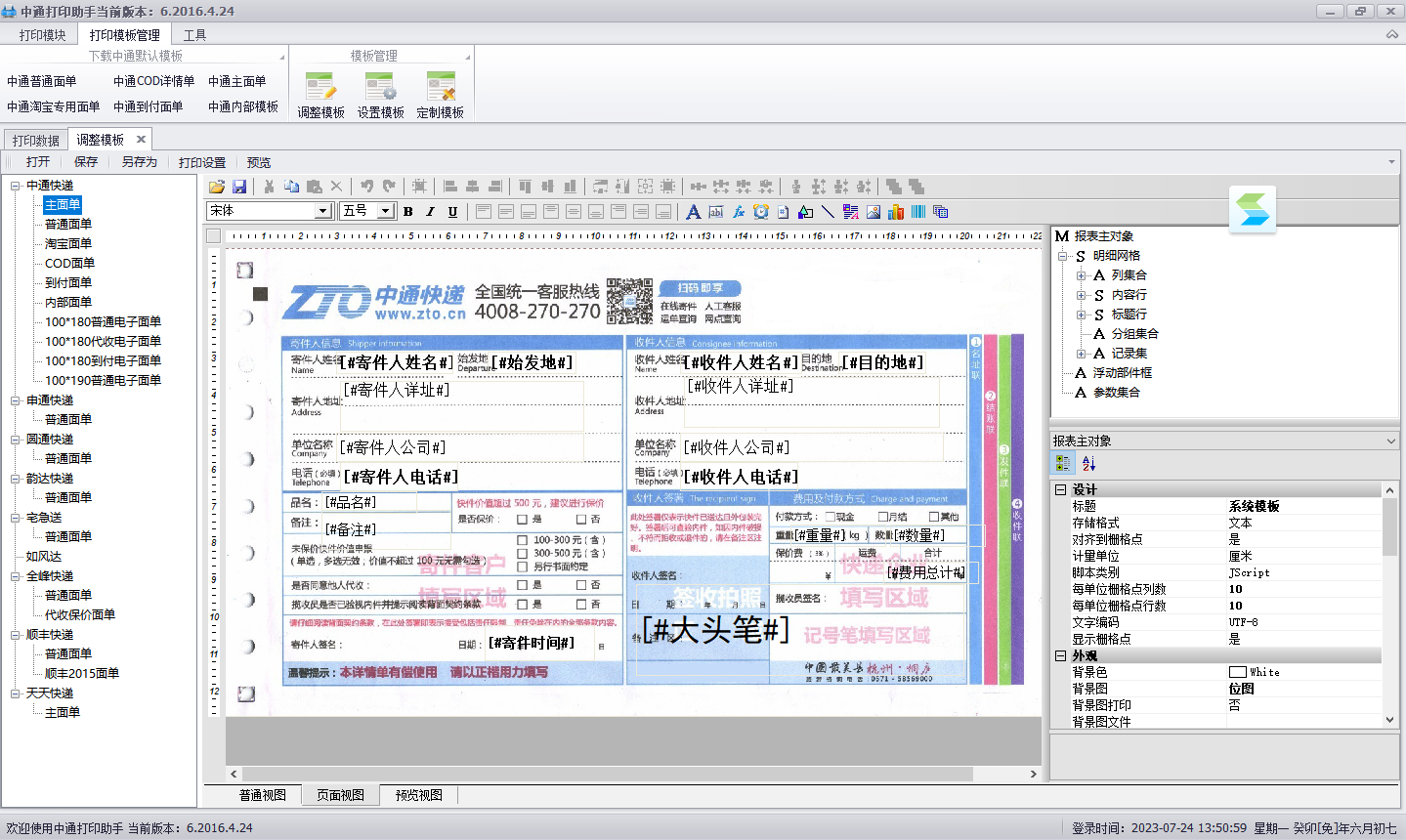Click the 定制模板 icon in the ribbon
This screenshot has height=840, width=1406.
click(440, 86)
